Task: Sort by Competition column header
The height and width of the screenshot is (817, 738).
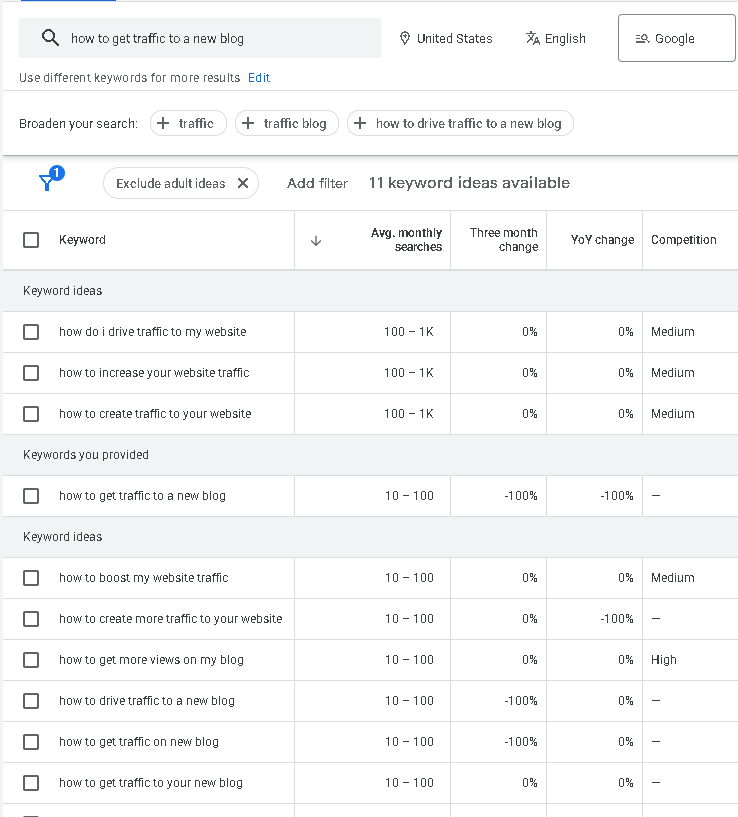Action: coord(684,240)
